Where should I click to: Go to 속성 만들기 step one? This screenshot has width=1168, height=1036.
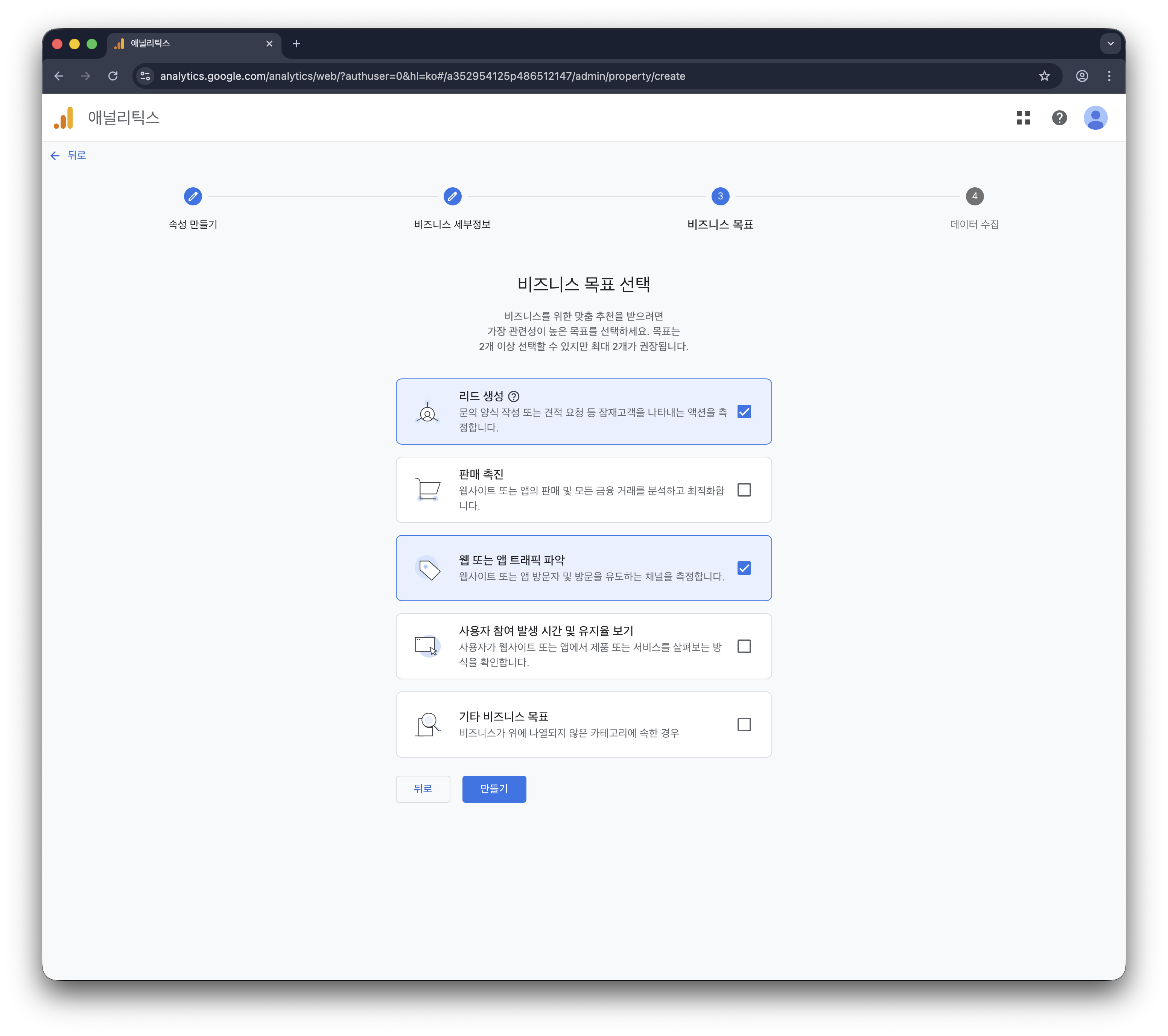[x=193, y=196]
